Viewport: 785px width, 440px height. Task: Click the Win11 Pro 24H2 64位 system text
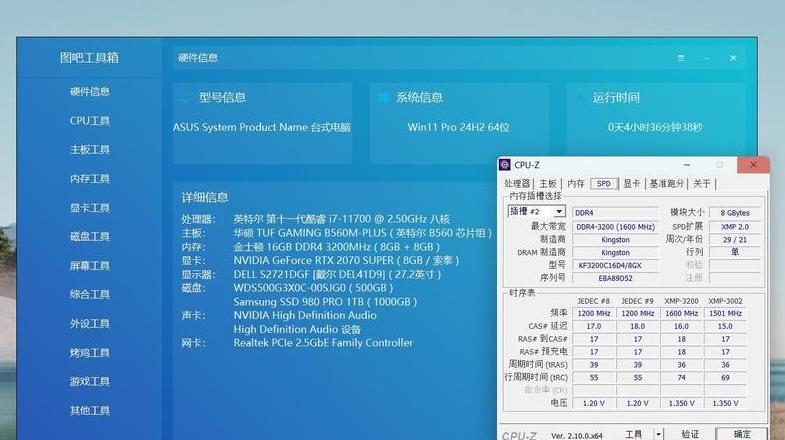[x=458, y=127]
